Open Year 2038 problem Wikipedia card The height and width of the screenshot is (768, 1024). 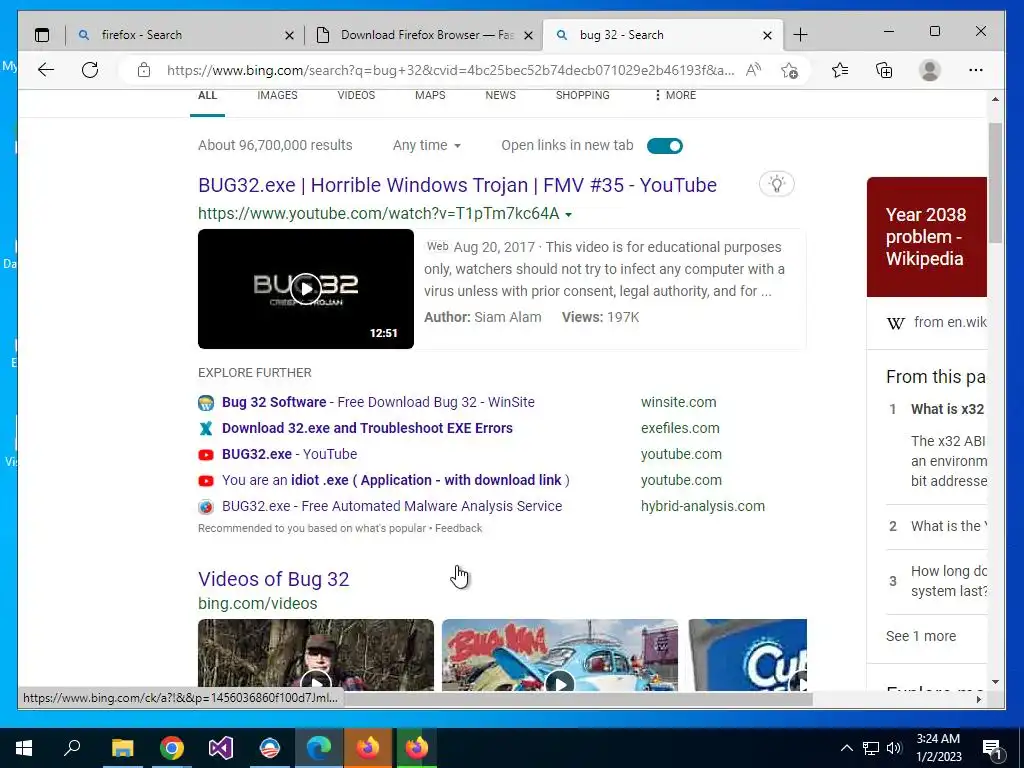point(927,237)
